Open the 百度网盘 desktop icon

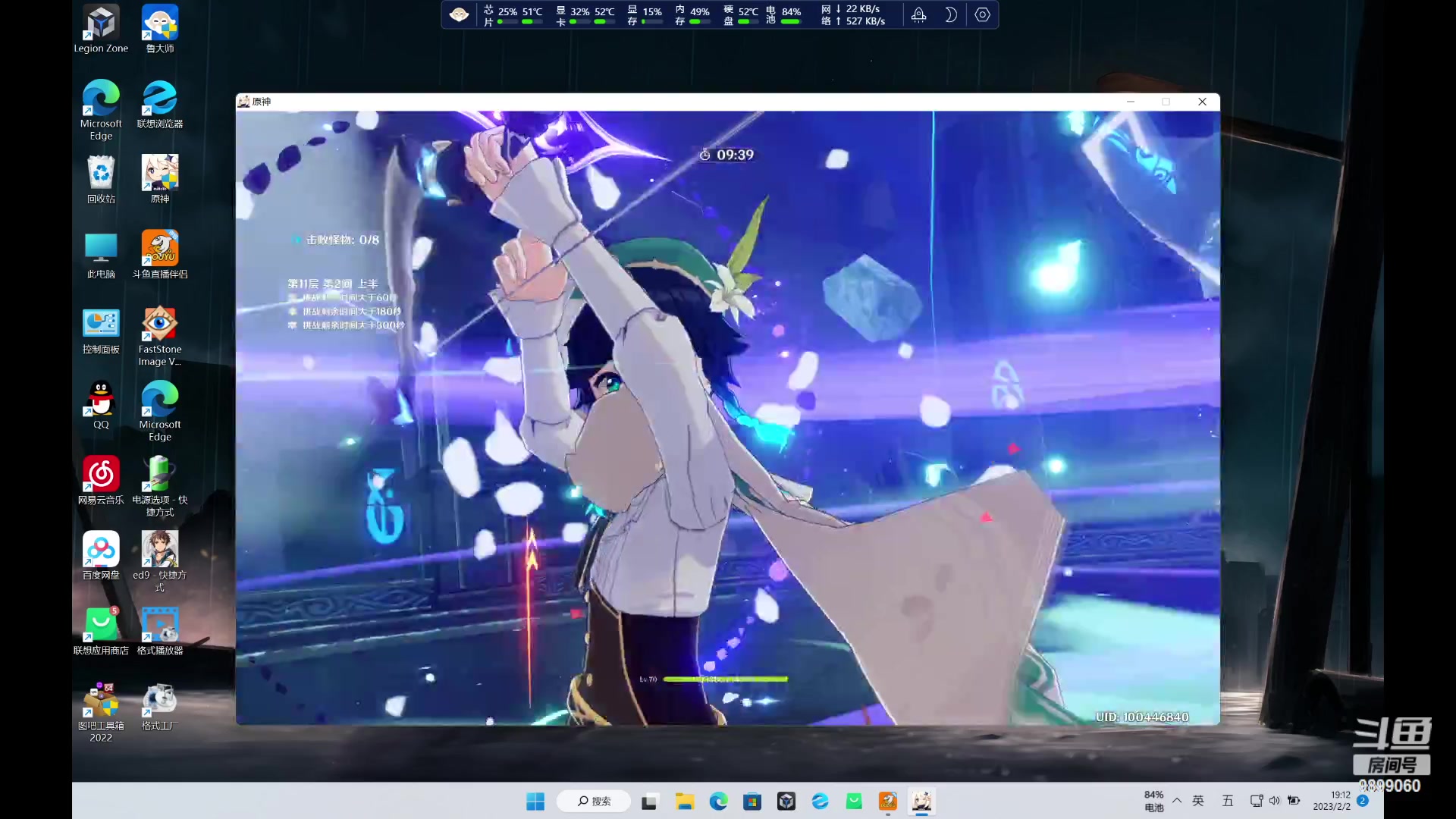tap(101, 555)
